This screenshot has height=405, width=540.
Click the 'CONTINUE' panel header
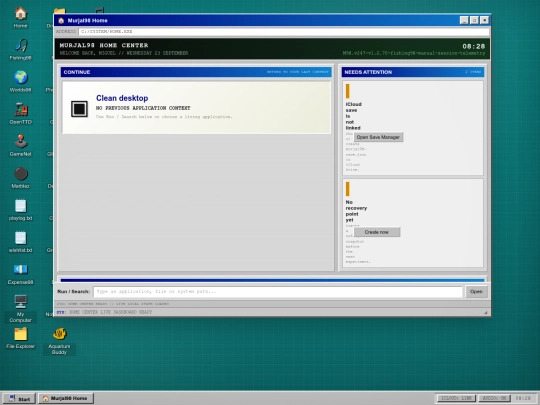(x=196, y=72)
